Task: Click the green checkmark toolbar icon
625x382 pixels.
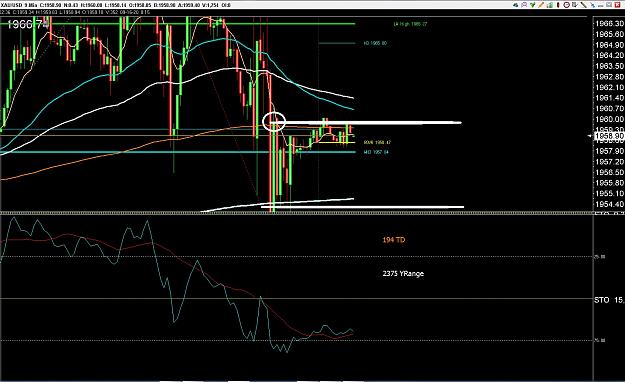Action: tap(533, 5)
